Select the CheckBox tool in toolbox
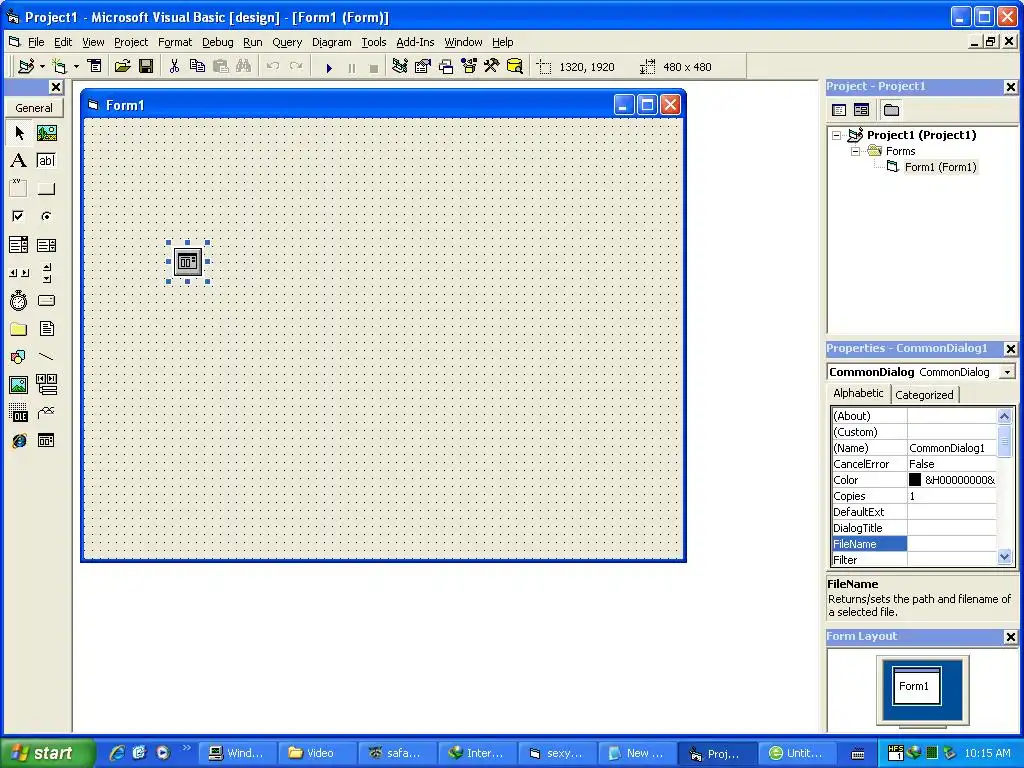The height and width of the screenshot is (768, 1024). pos(19,216)
